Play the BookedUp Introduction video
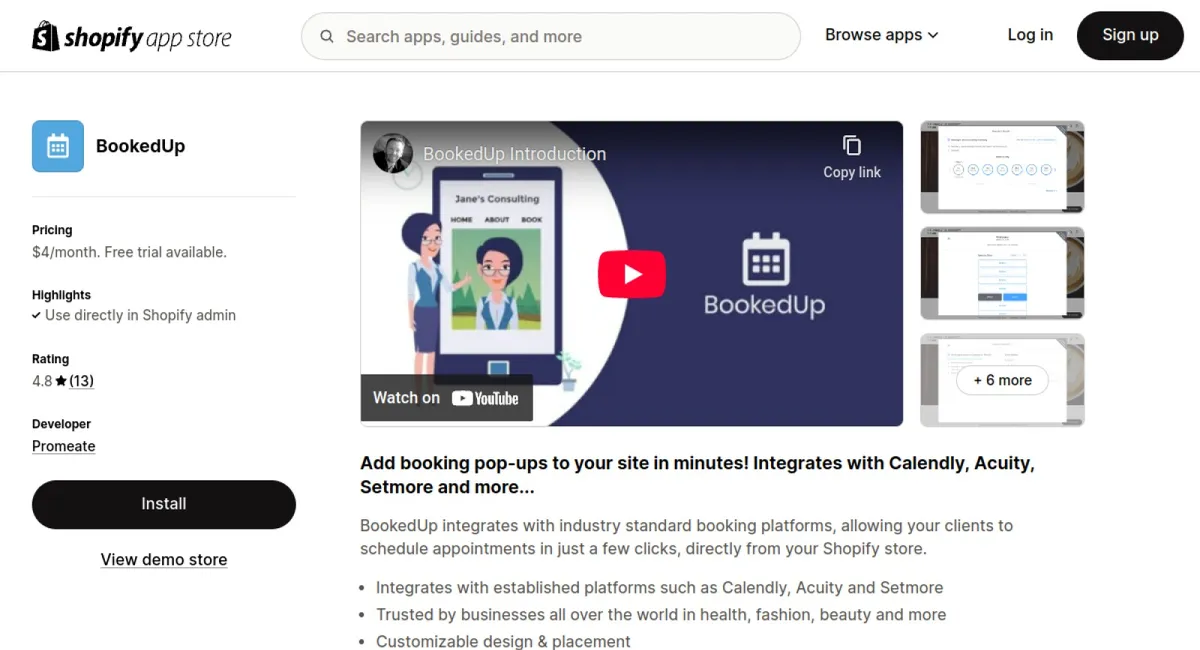Viewport: 1200px width, 650px height. [632, 274]
